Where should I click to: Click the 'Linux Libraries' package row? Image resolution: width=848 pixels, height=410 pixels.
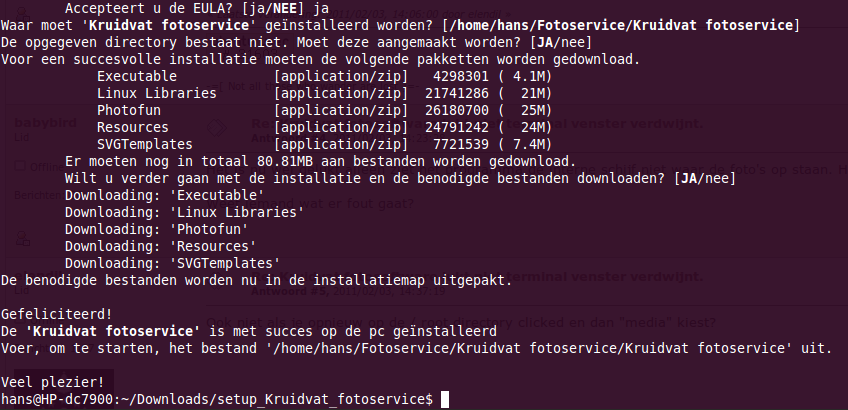point(324,94)
